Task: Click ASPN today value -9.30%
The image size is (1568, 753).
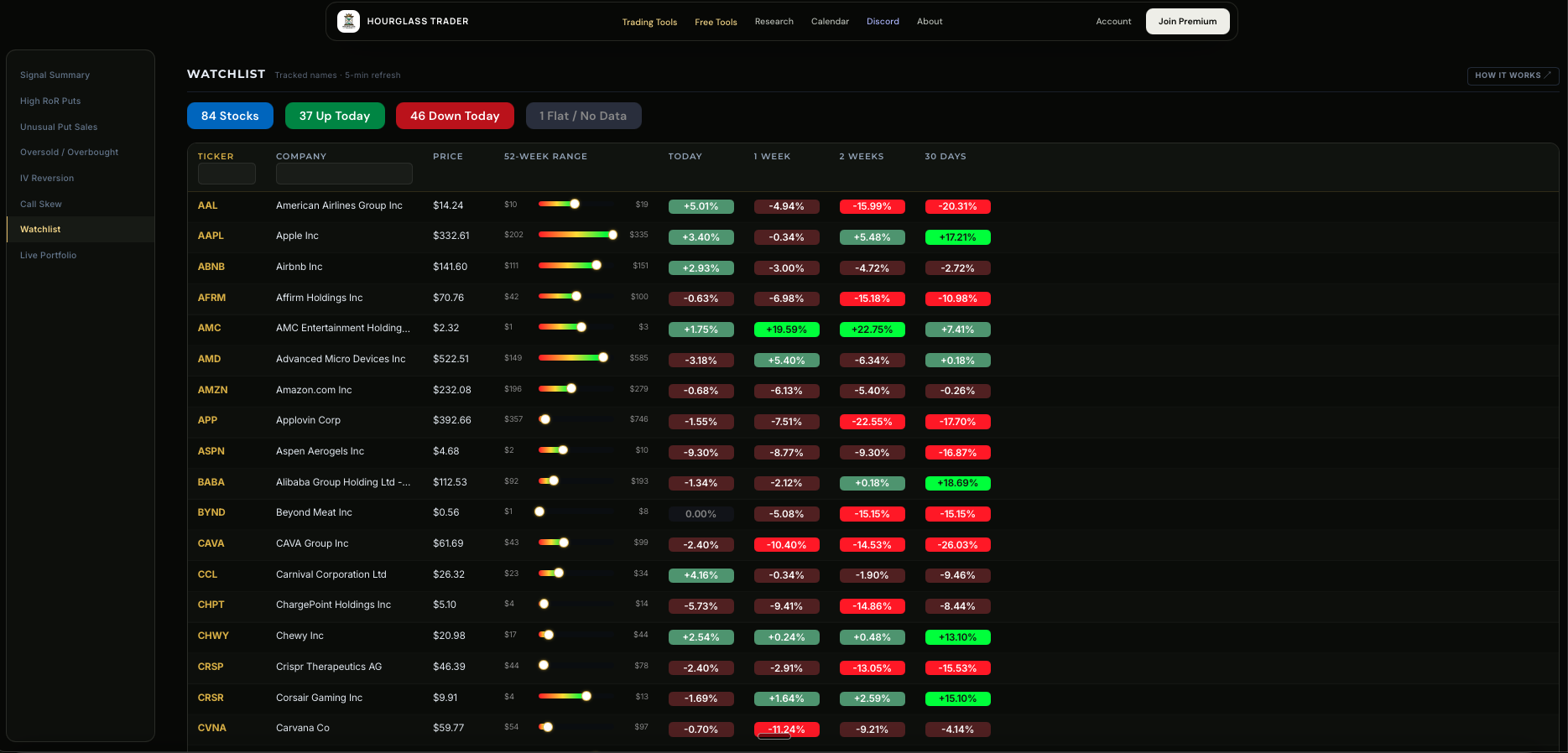Action: click(701, 453)
